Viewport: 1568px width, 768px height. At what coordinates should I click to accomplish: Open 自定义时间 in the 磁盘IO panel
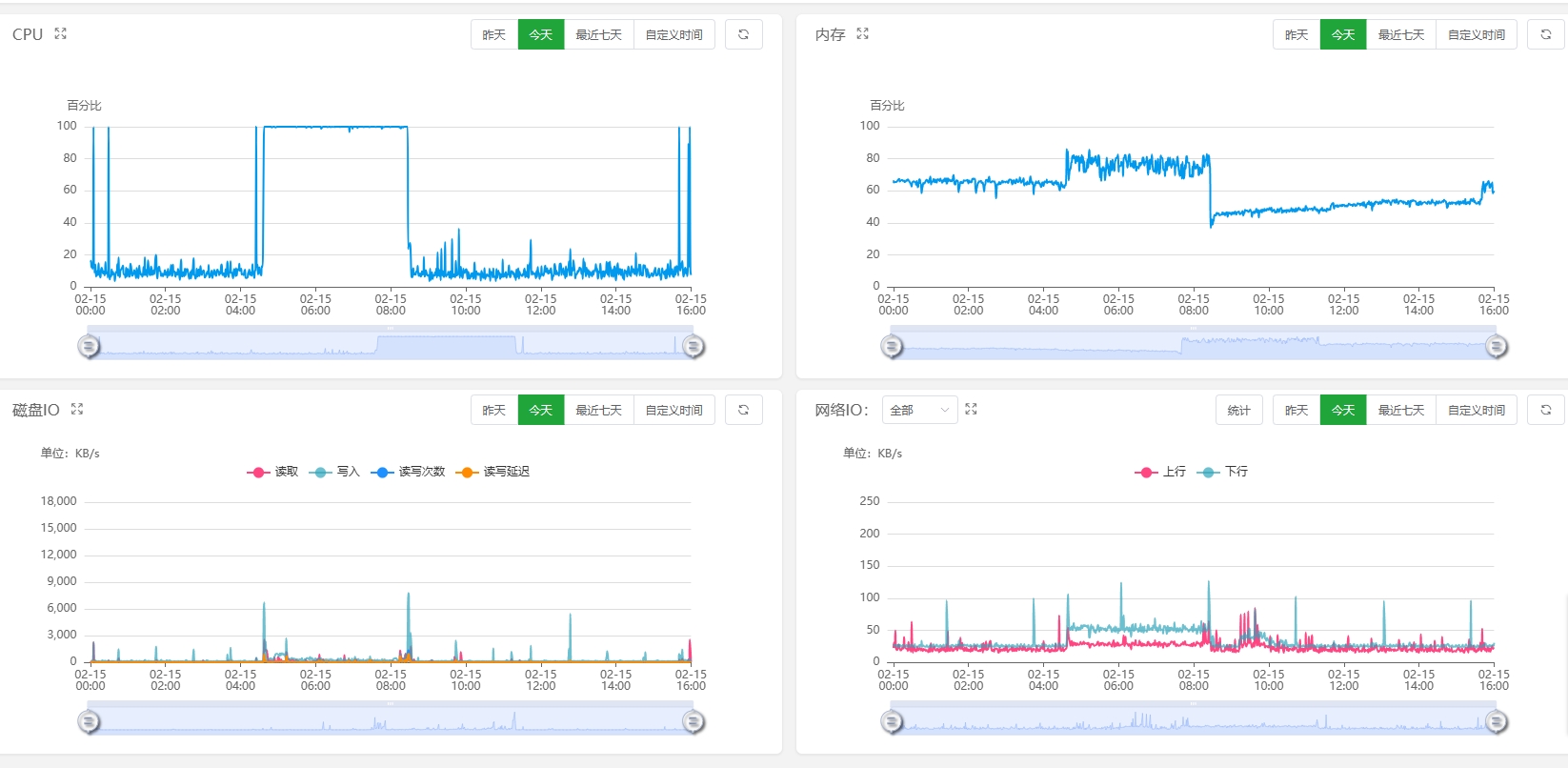tap(674, 410)
